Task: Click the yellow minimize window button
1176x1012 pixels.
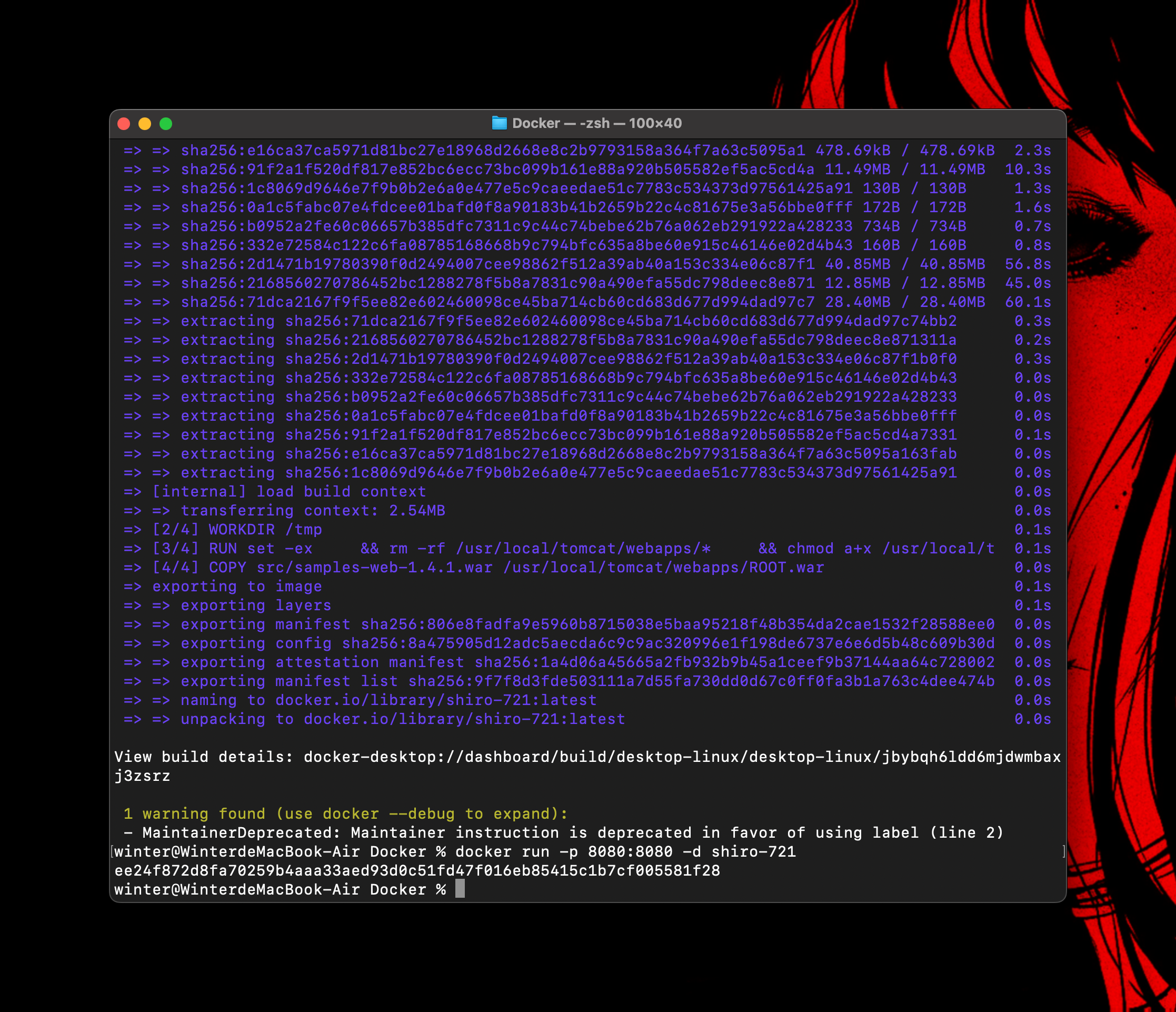Action: coord(145,124)
